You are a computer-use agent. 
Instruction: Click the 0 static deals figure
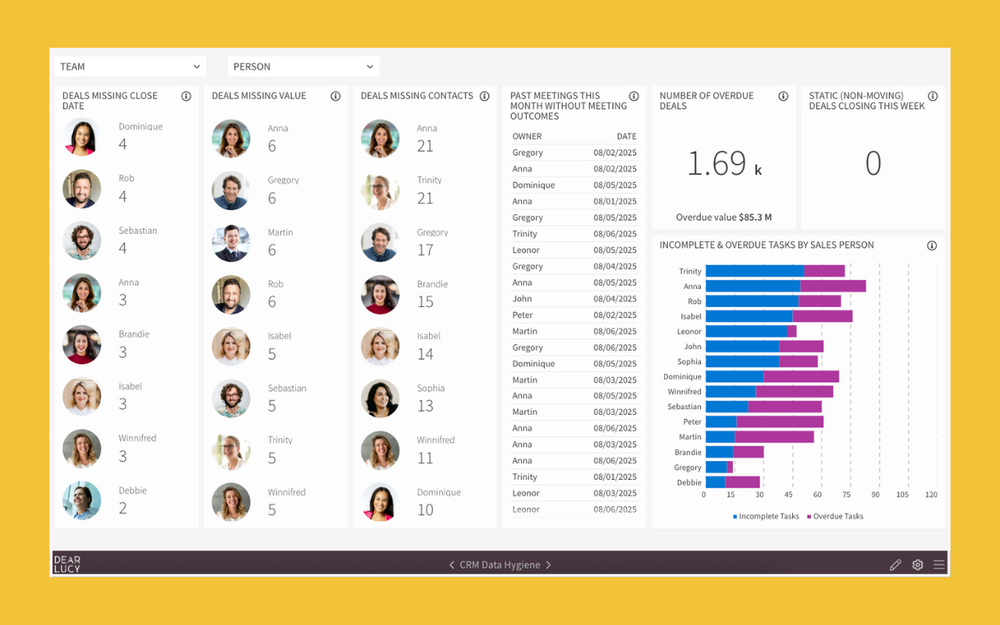(873, 164)
